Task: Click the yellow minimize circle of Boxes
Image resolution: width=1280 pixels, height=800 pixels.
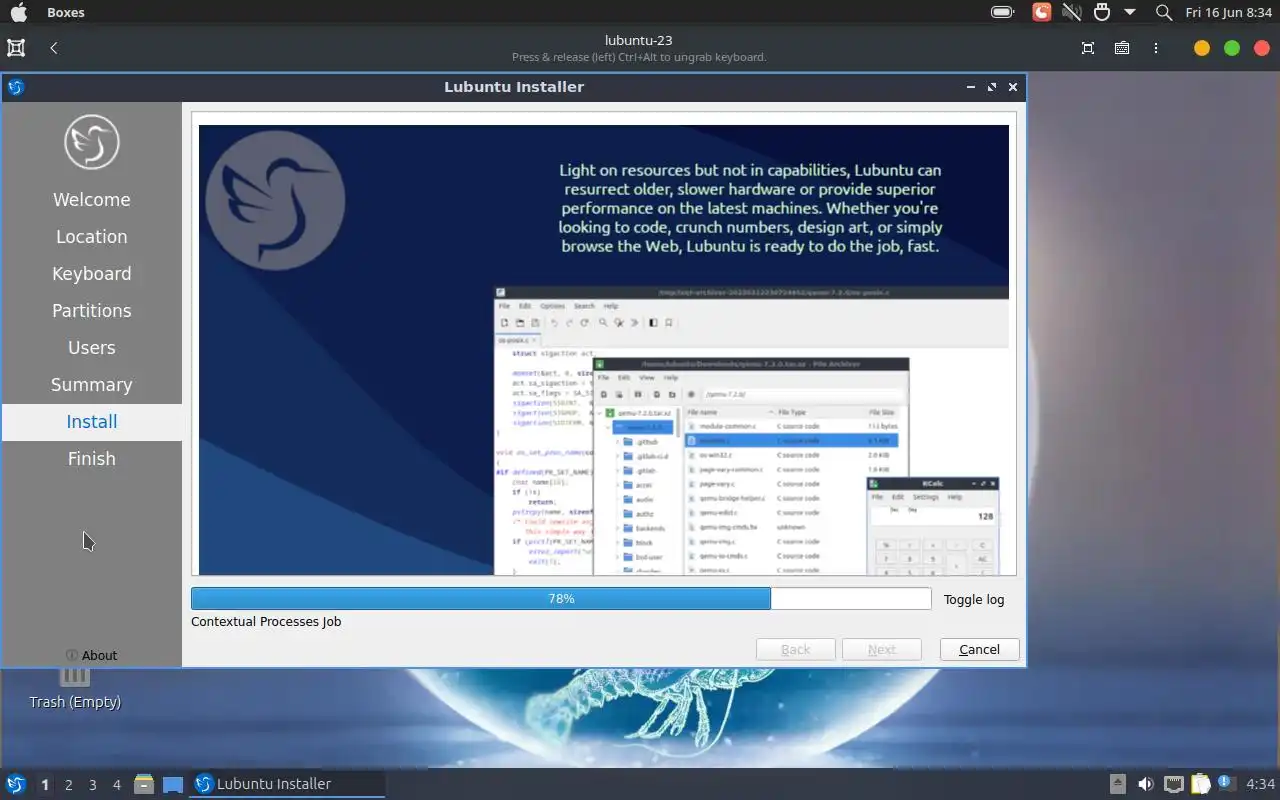Action: (x=1202, y=48)
